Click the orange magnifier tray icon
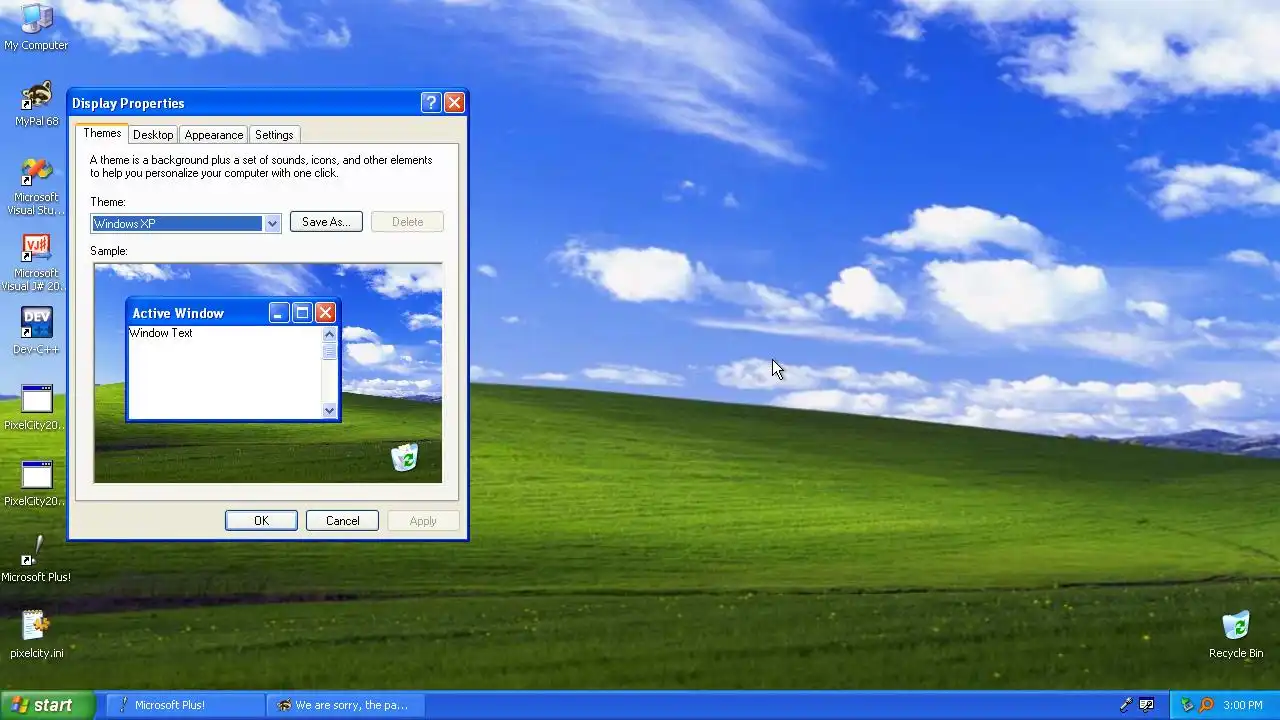 (x=1206, y=705)
